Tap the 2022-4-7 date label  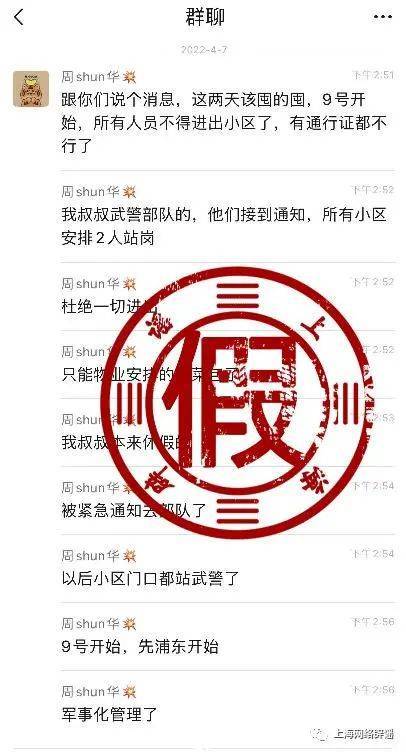point(204,49)
